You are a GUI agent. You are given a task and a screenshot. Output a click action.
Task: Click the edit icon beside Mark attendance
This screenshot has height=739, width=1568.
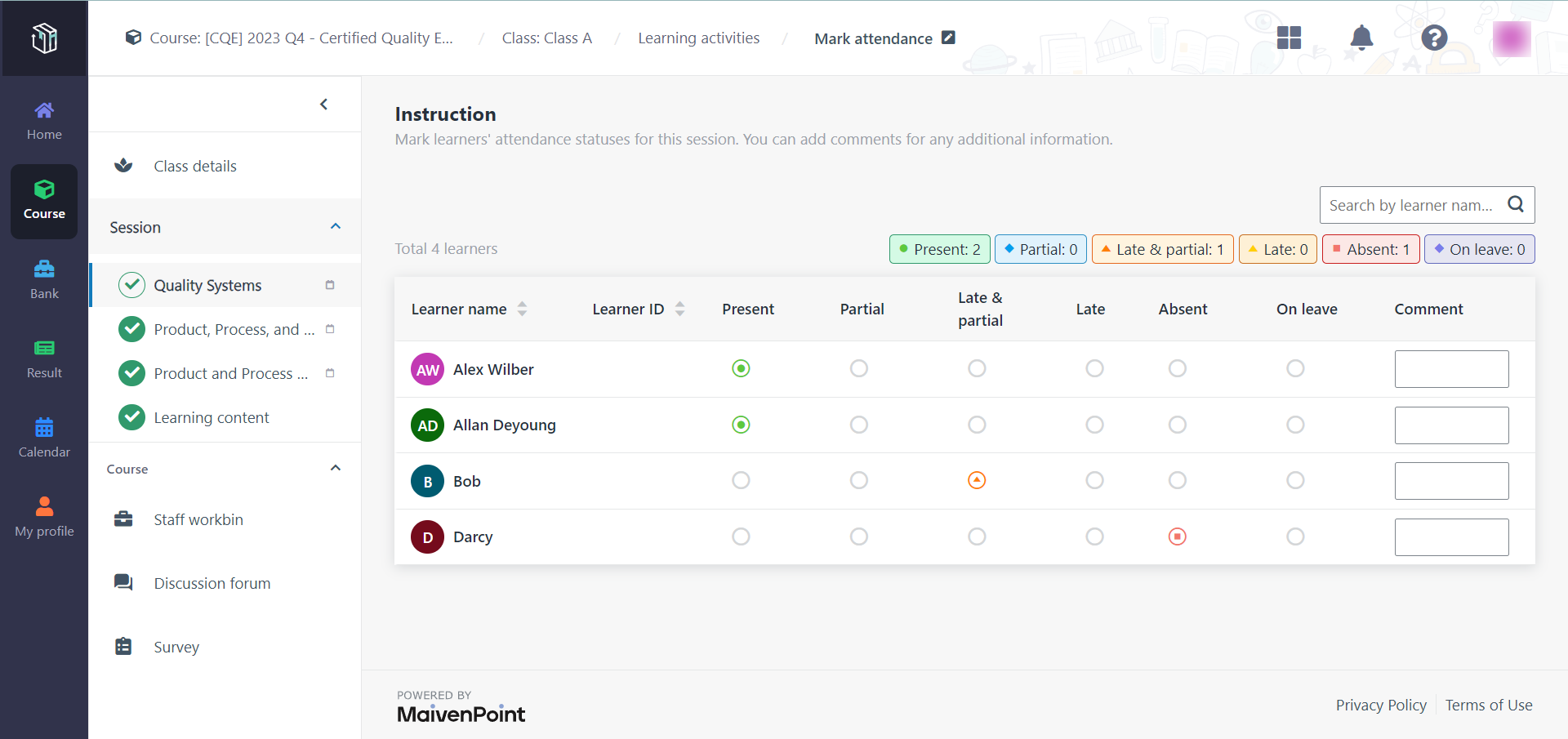point(948,38)
